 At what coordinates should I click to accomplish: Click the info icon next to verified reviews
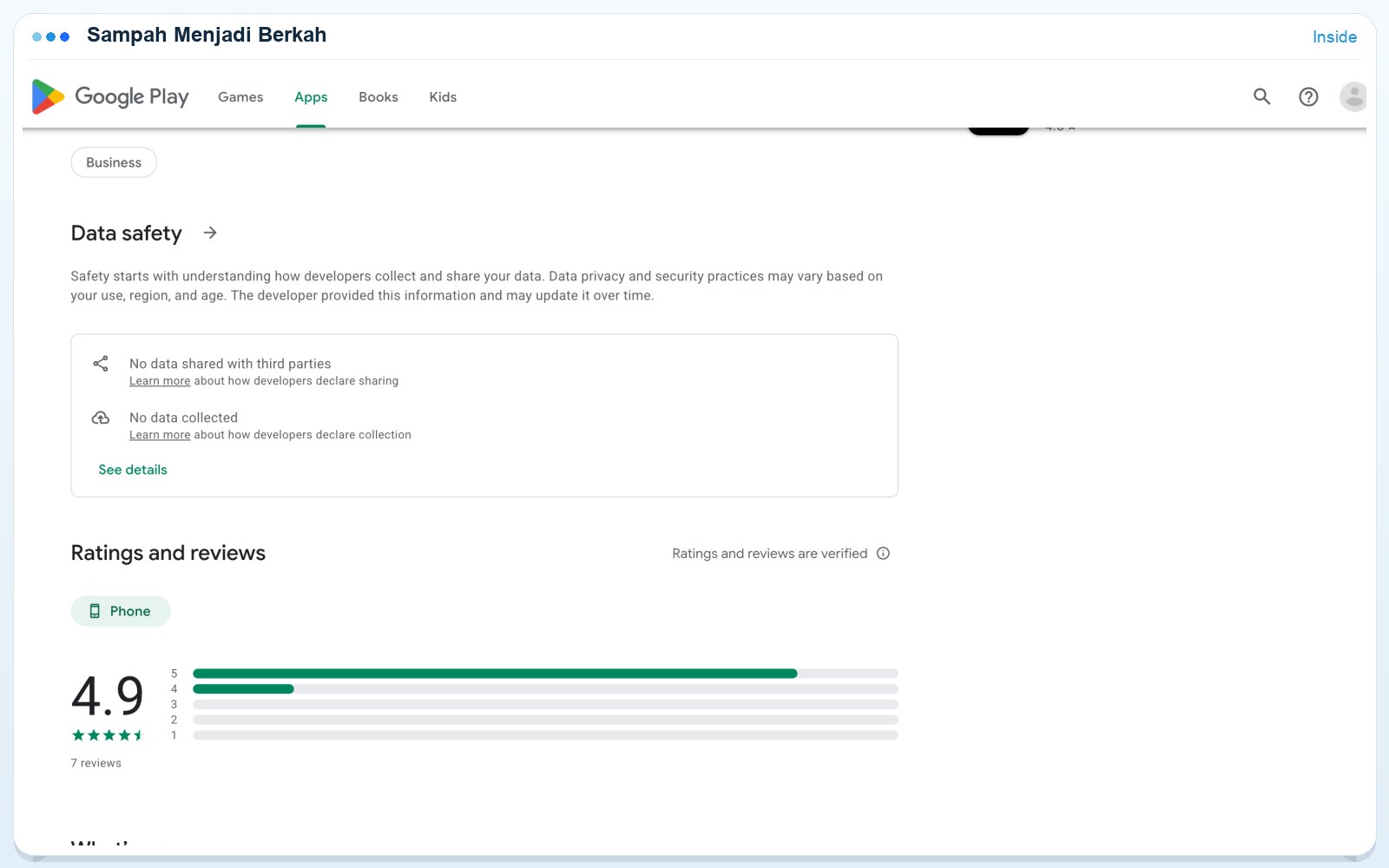click(883, 553)
